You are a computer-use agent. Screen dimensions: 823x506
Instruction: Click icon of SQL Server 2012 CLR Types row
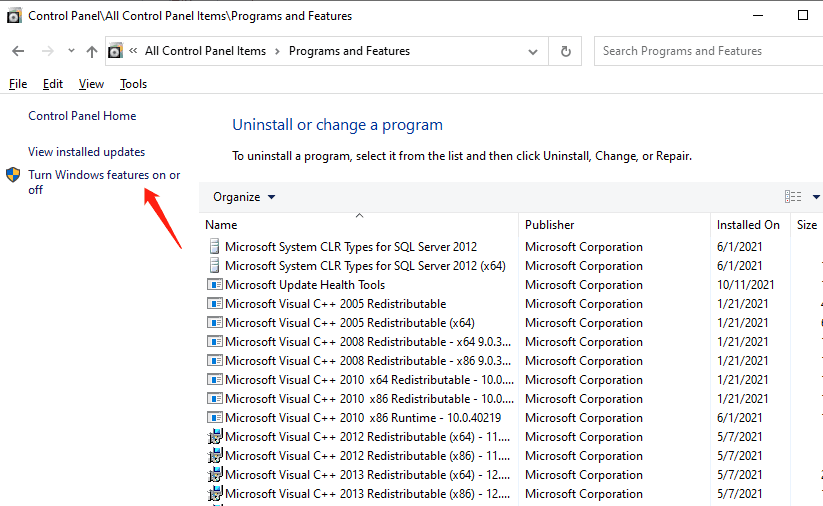214,246
